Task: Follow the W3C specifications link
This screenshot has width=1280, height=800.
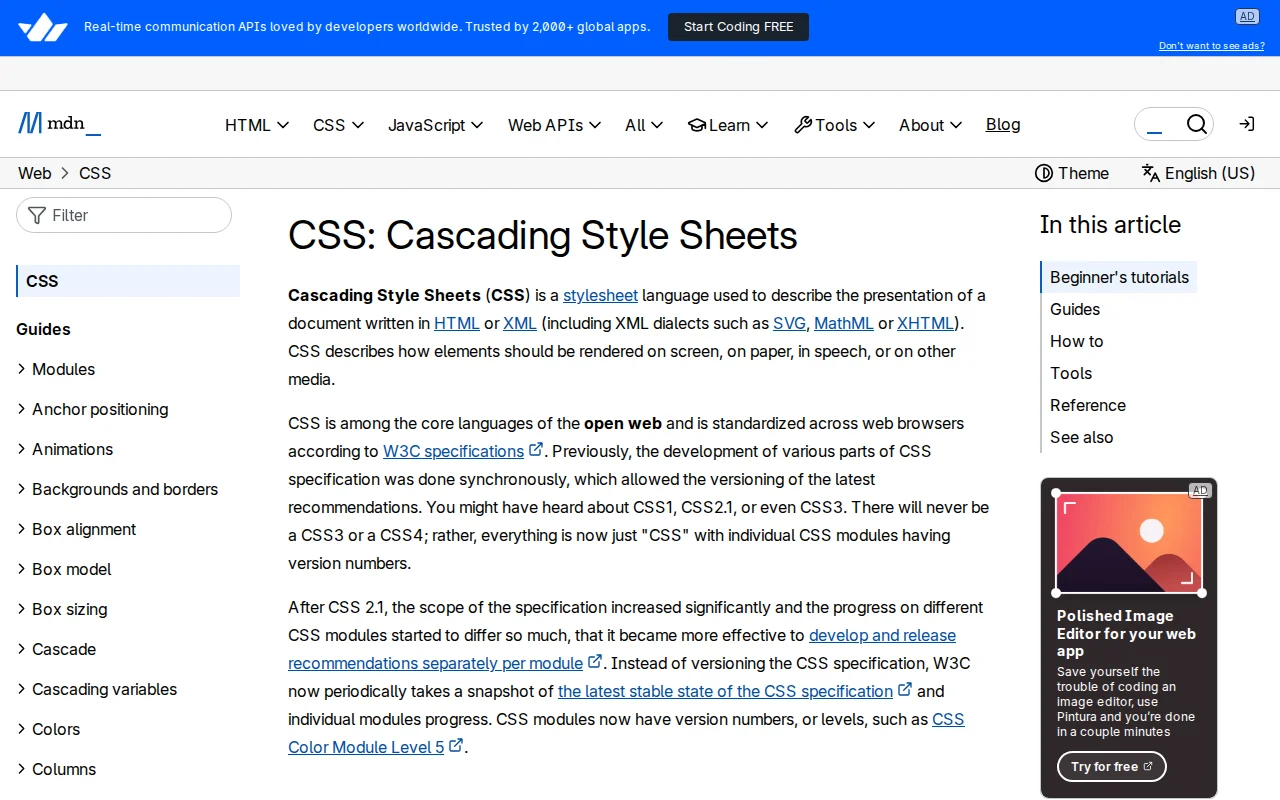Action: (x=453, y=451)
